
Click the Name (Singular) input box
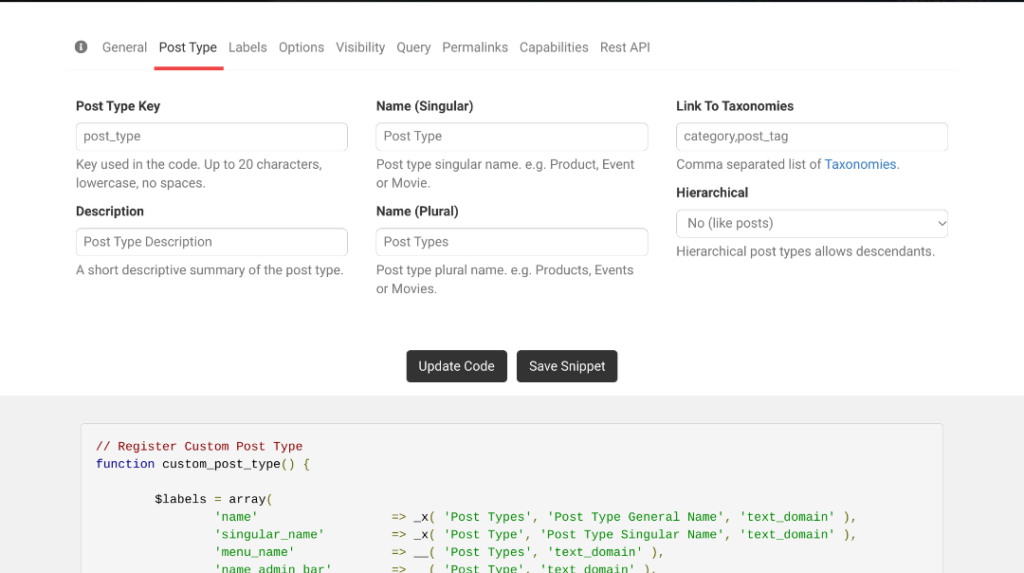click(x=512, y=137)
